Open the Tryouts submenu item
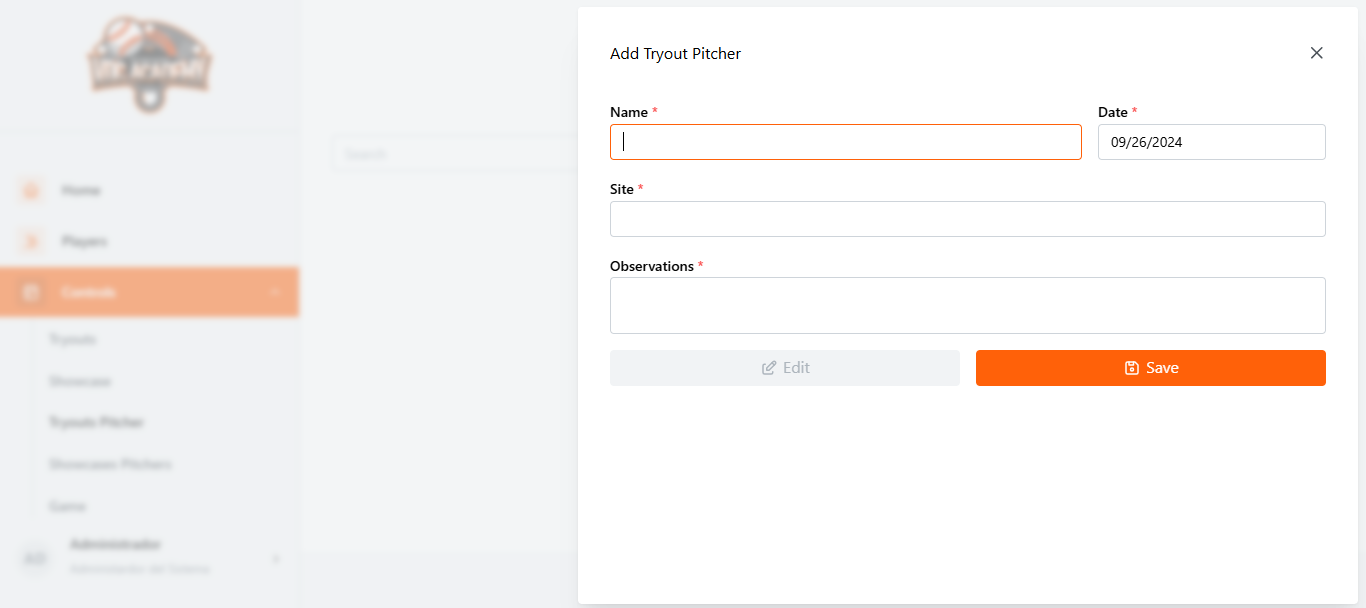 coord(72,340)
